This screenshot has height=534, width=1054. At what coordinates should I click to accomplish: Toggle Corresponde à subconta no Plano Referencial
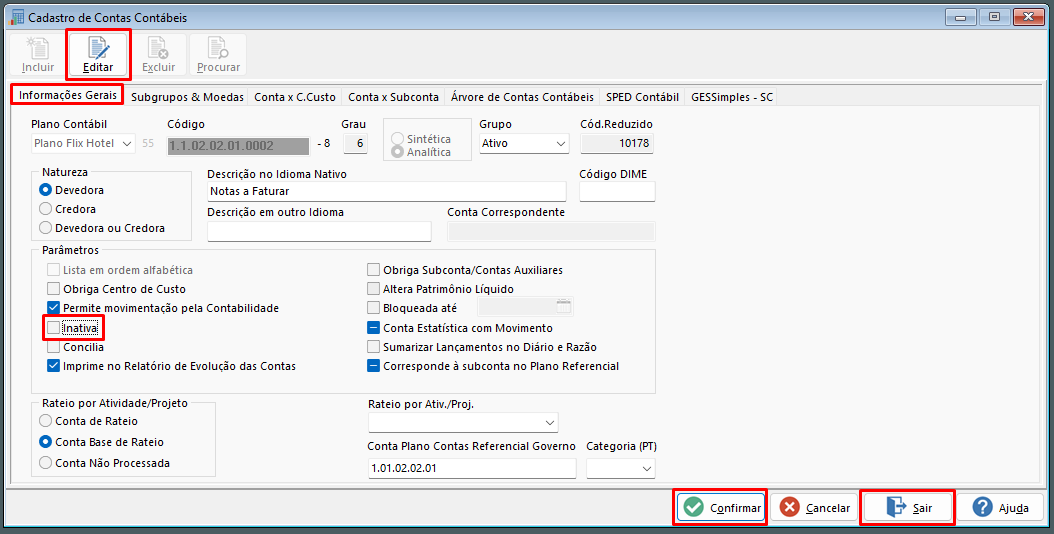pyautogui.click(x=373, y=367)
